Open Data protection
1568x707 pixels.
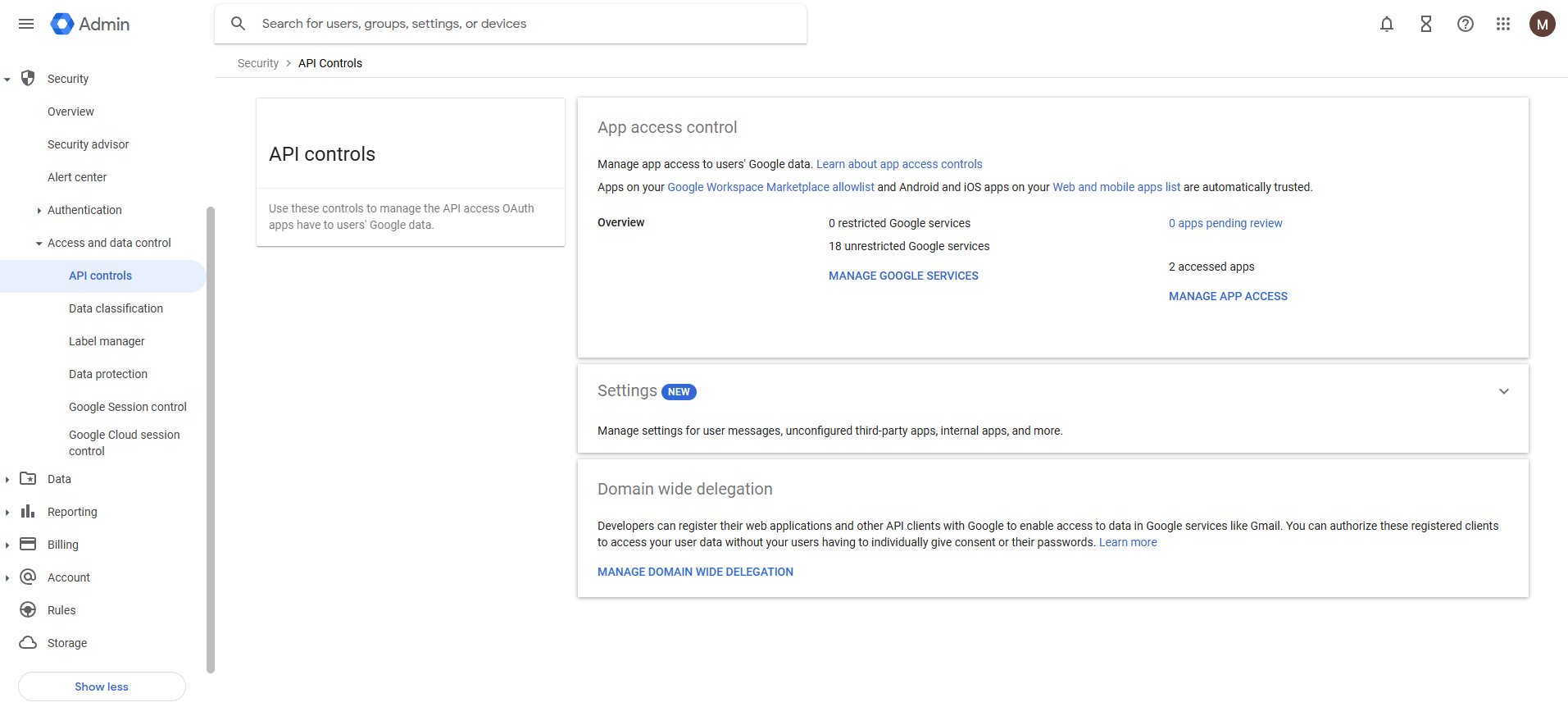point(108,374)
